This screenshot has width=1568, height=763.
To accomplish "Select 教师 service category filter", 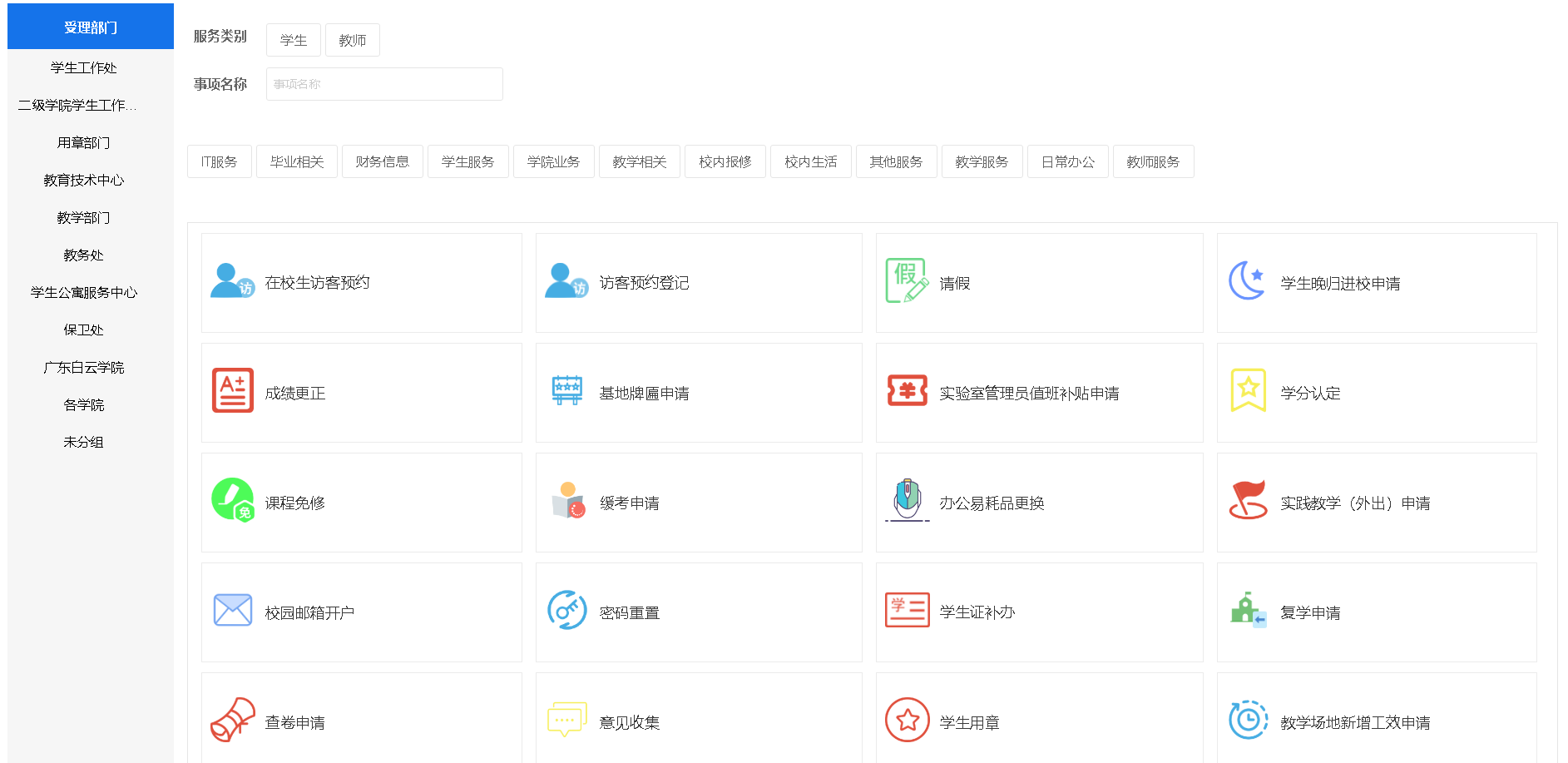I will [352, 40].
